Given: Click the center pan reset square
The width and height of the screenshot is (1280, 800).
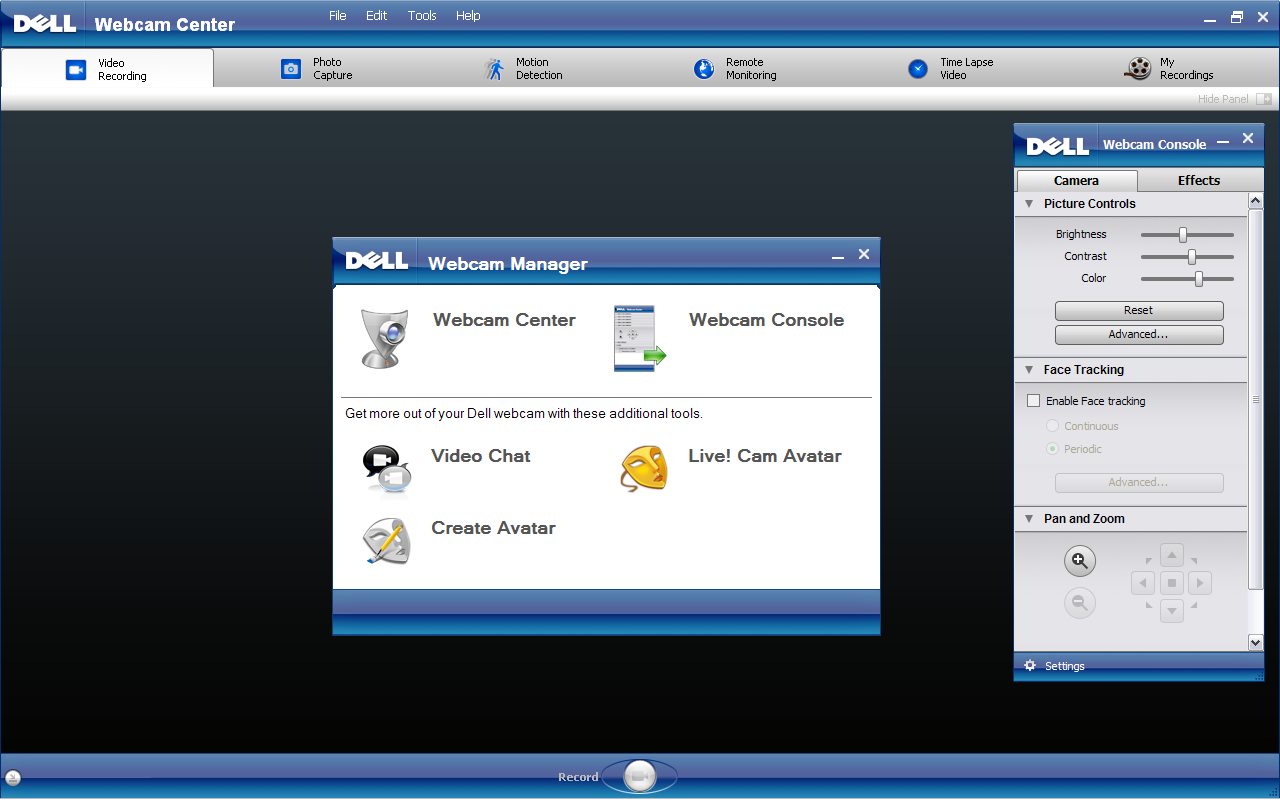Looking at the screenshot, I should 1172,583.
